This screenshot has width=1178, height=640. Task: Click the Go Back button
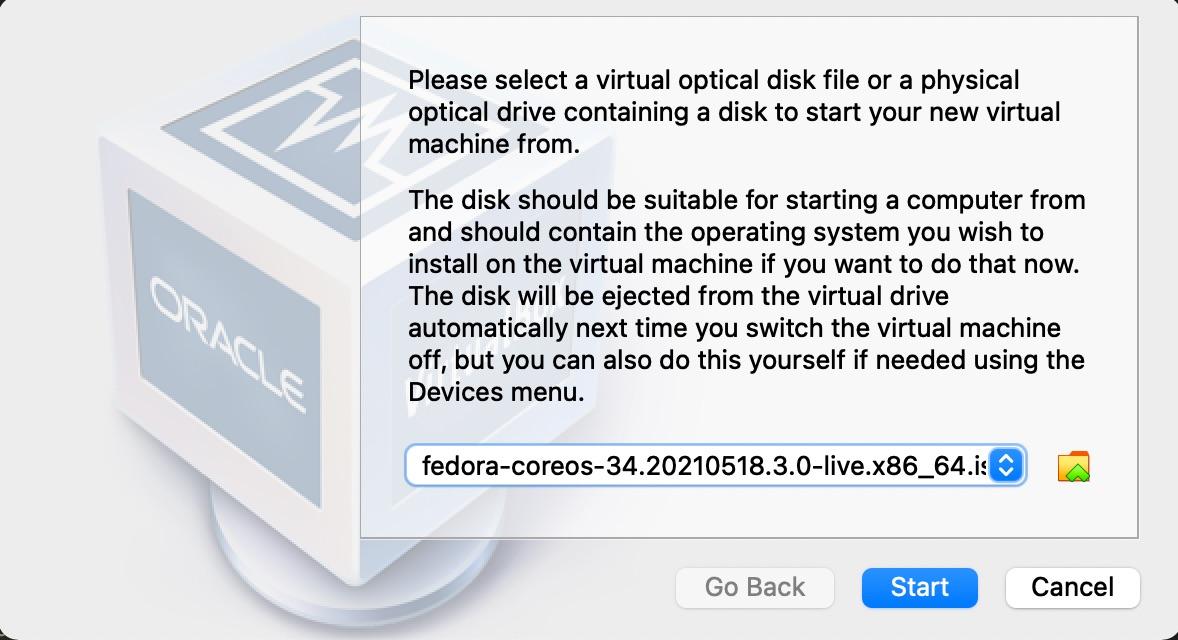click(x=754, y=587)
